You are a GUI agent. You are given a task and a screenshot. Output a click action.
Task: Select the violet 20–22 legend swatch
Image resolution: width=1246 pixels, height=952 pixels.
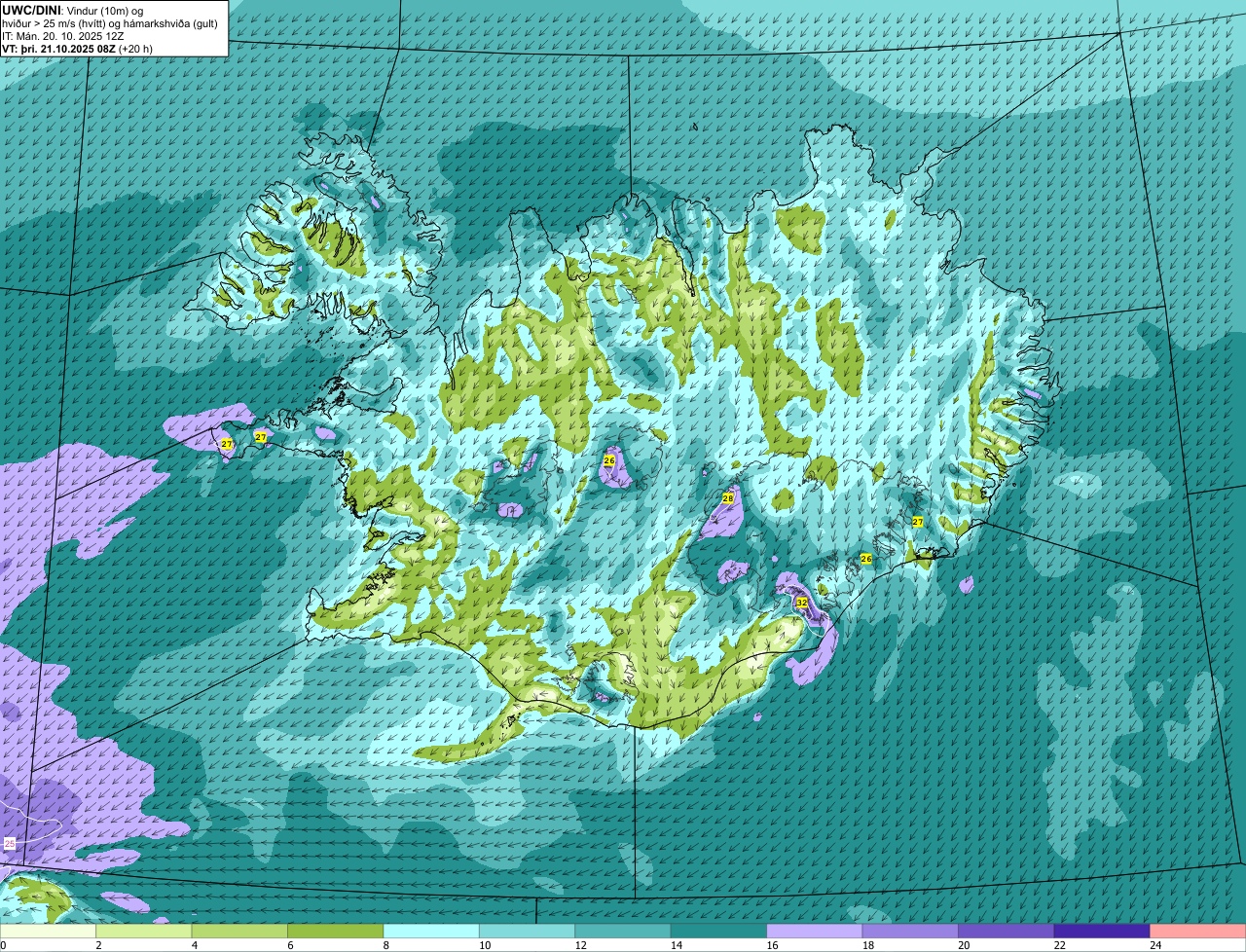point(1007,932)
